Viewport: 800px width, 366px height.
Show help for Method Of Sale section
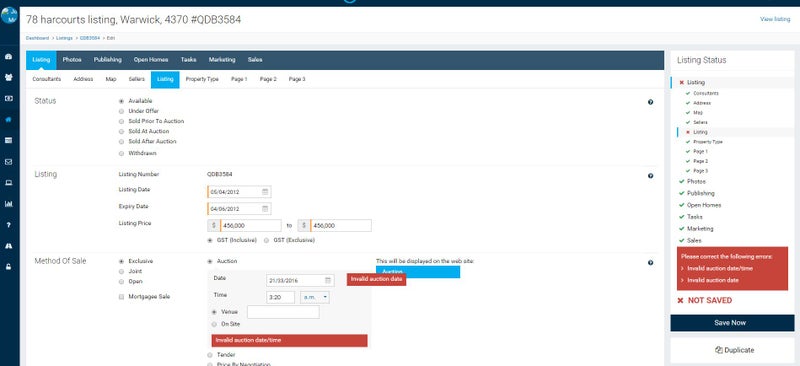click(651, 262)
